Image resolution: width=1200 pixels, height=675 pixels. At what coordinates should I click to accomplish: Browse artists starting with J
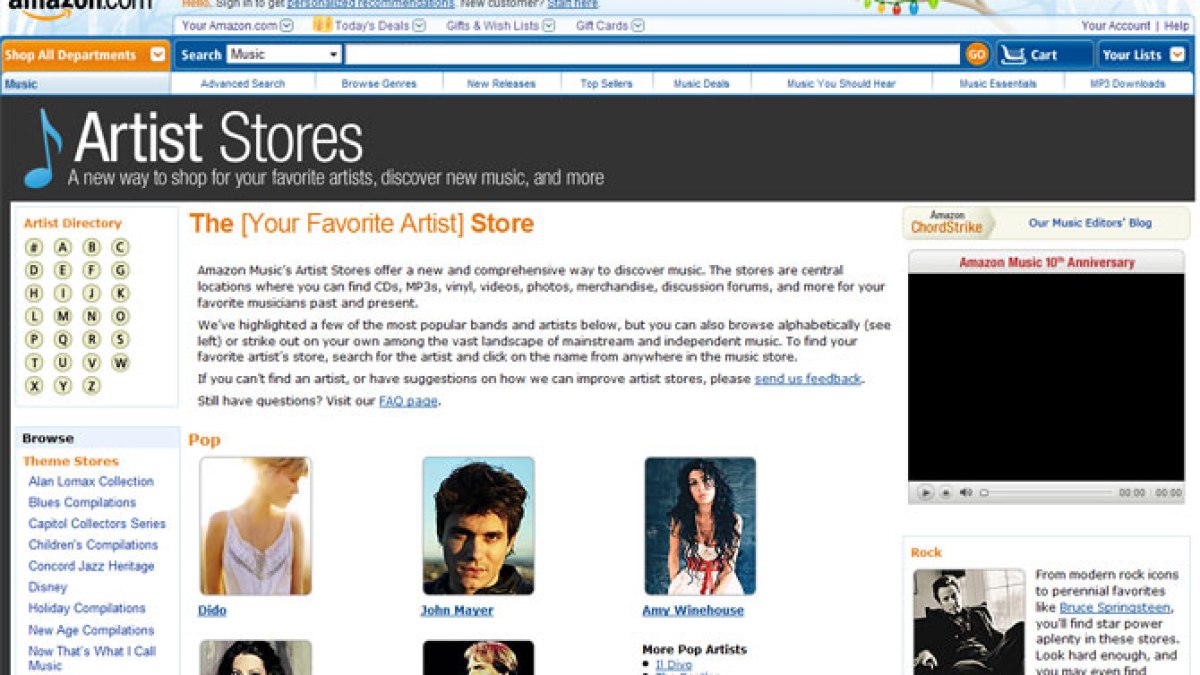(x=92, y=293)
